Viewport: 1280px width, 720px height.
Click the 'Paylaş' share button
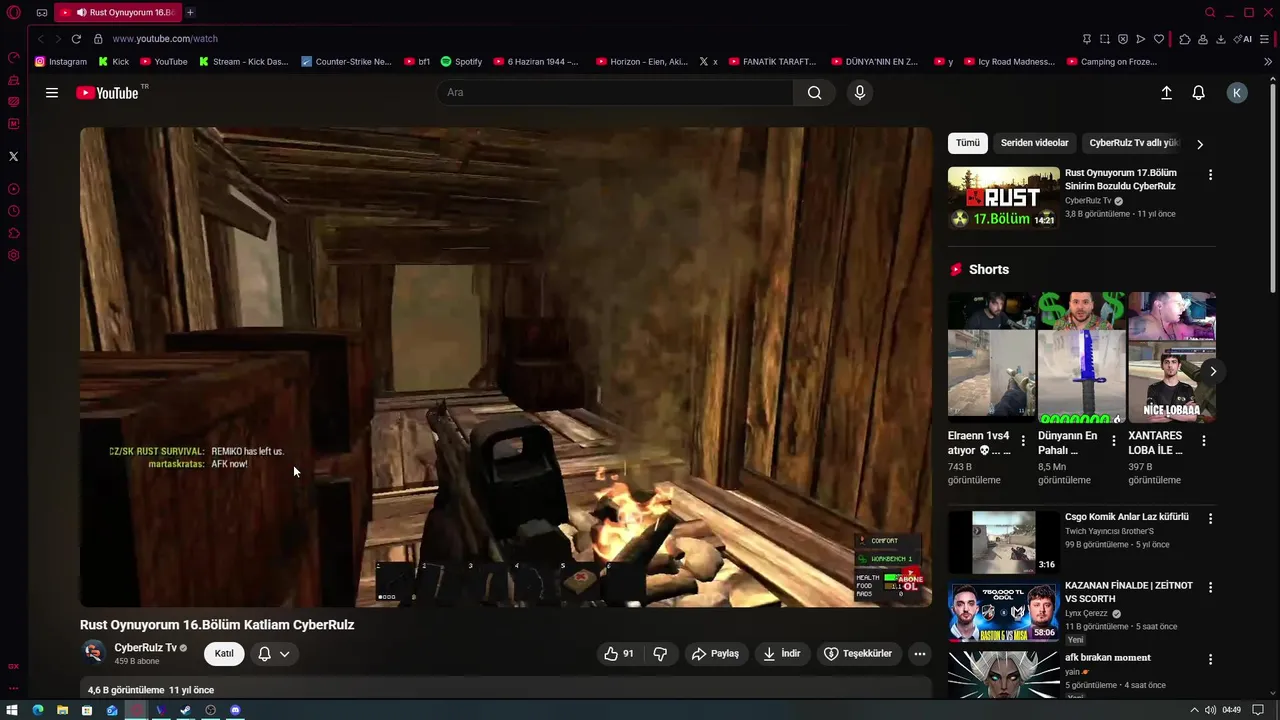(x=715, y=654)
